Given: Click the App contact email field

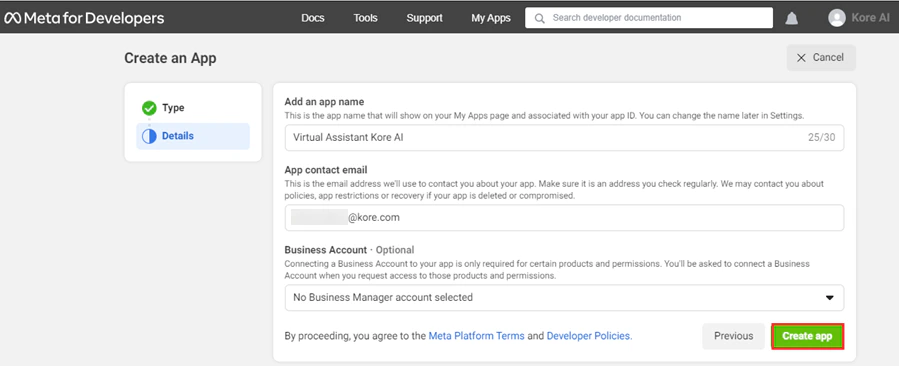Looking at the screenshot, I should 564,217.
